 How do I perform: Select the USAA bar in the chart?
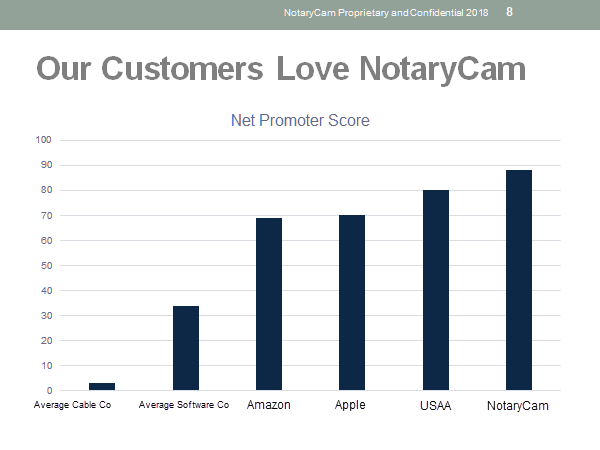click(x=436, y=290)
